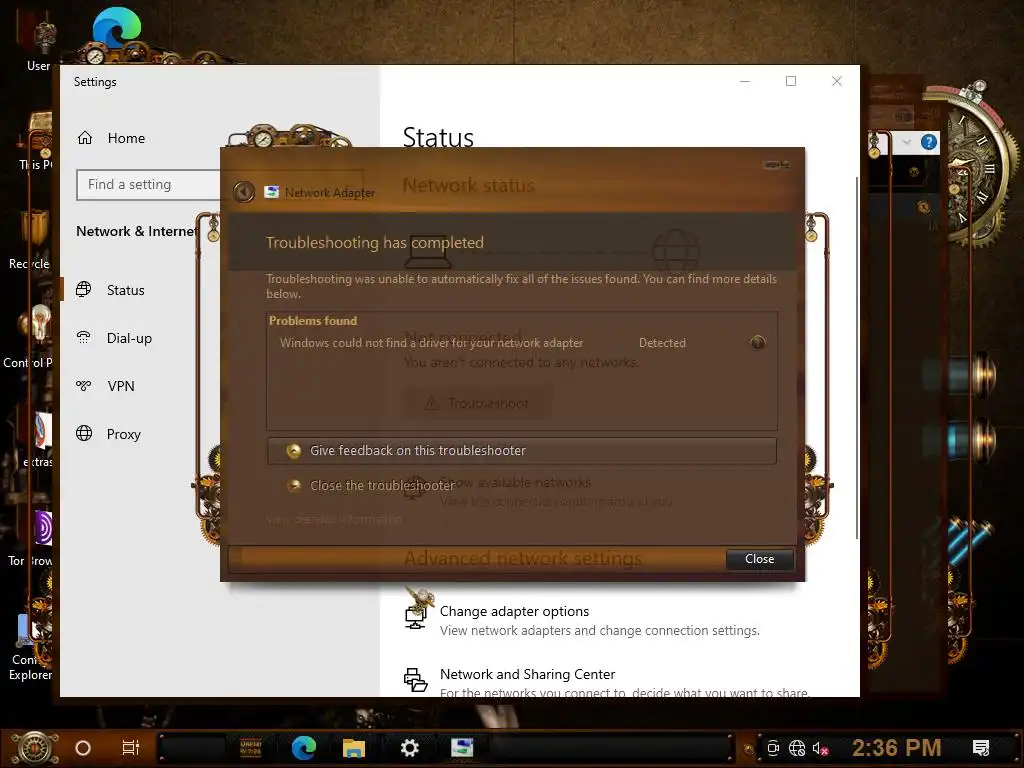Switch to the troubleshooter taskbar icon

[x=462, y=748]
